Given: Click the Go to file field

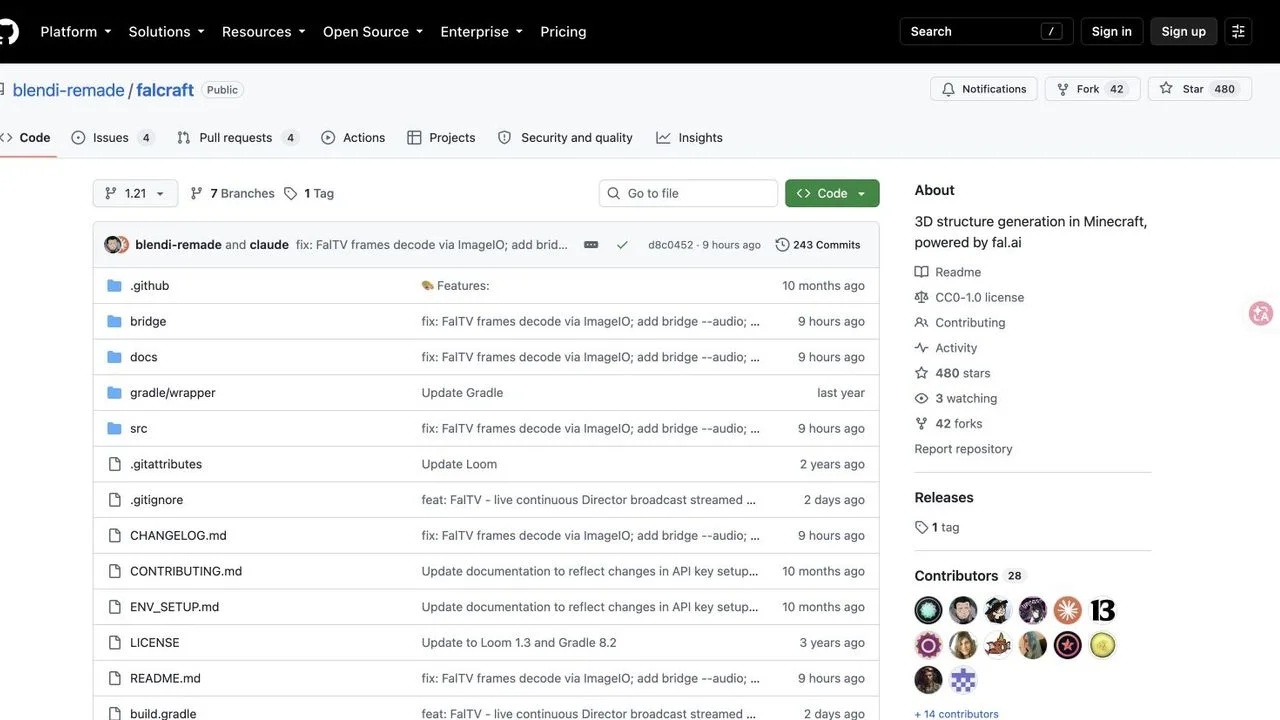Looking at the screenshot, I should point(688,194).
